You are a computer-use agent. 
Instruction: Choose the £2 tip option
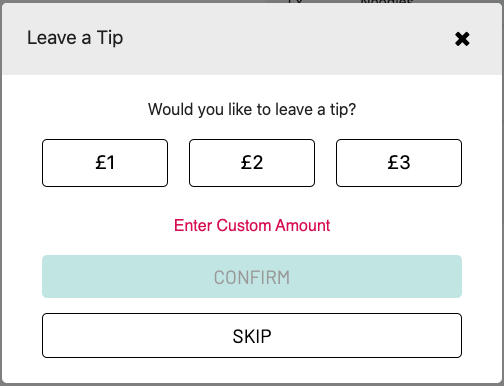[x=252, y=163]
